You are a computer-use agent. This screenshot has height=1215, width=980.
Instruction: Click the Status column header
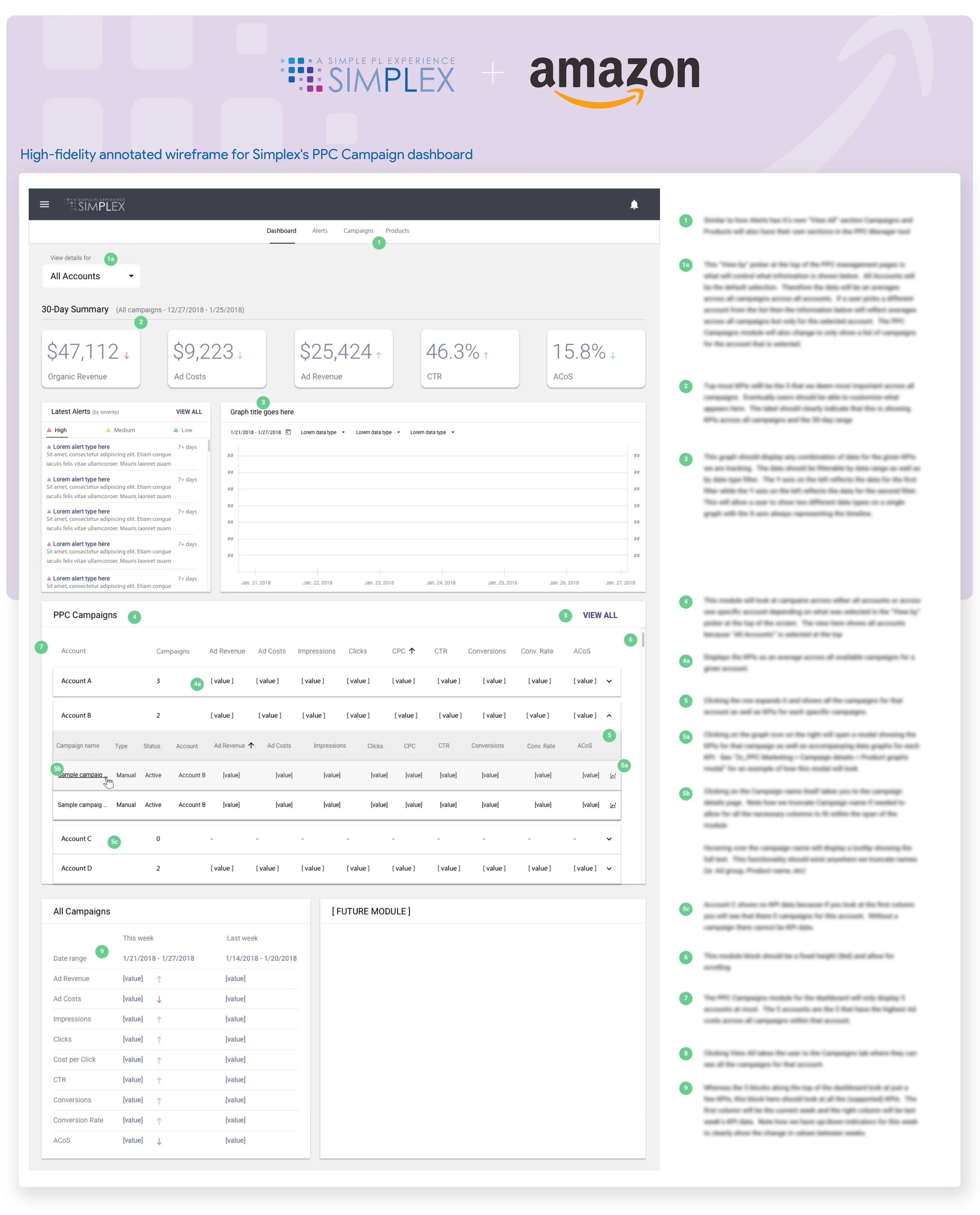tap(152, 746)
